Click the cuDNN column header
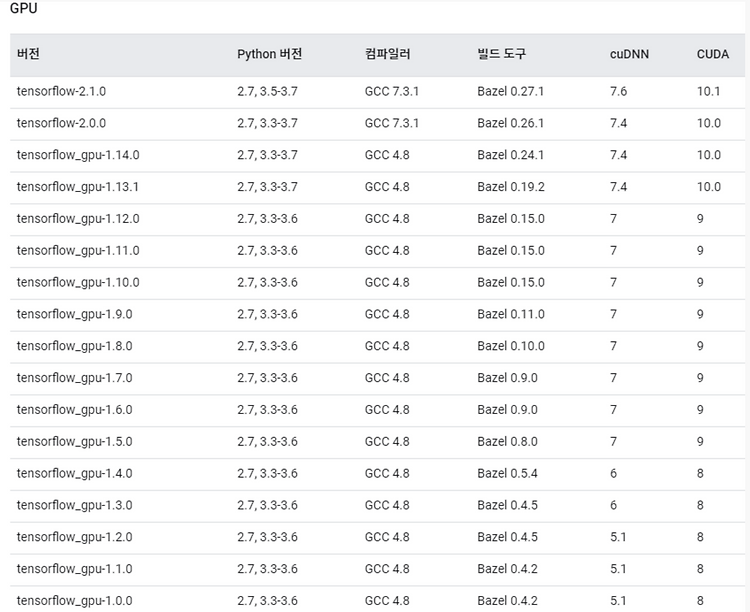The height and width of the screenshot is (612, 750). (629, 54)
